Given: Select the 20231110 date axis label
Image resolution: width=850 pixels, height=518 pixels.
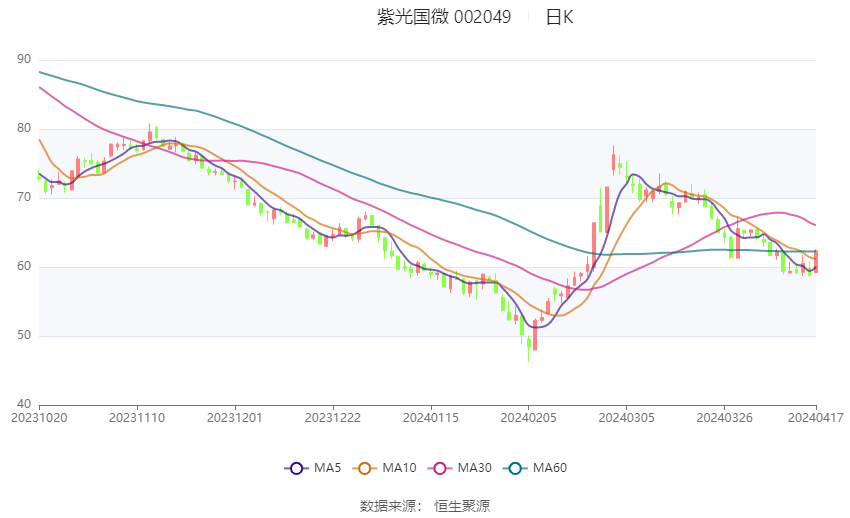Looking at the screenshot, I should pyautogui.click(x=138, y=415).
